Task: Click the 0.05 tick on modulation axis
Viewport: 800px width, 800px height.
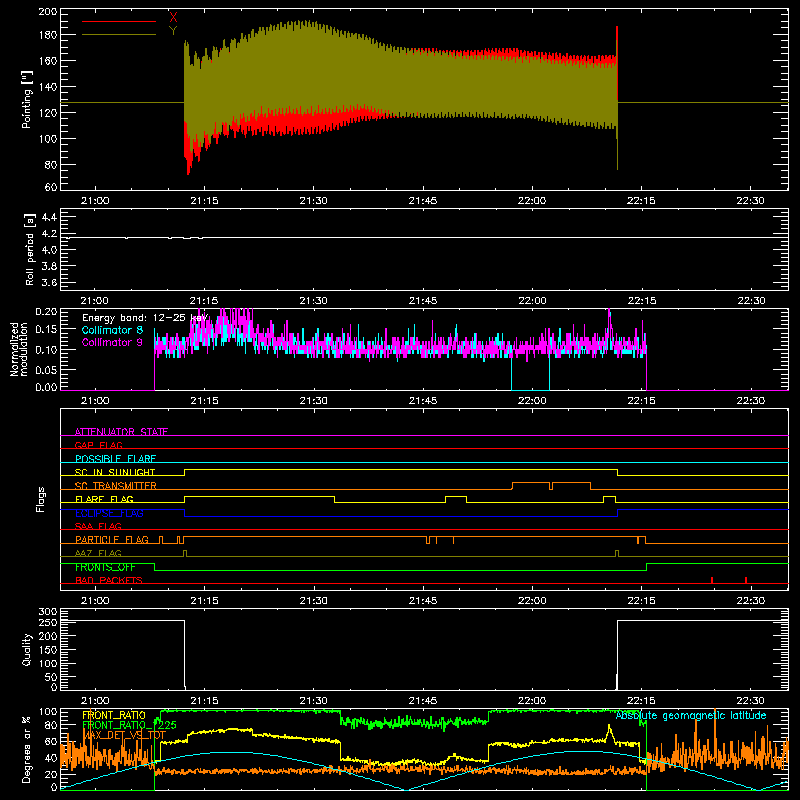Action: (x=46, y=369)
